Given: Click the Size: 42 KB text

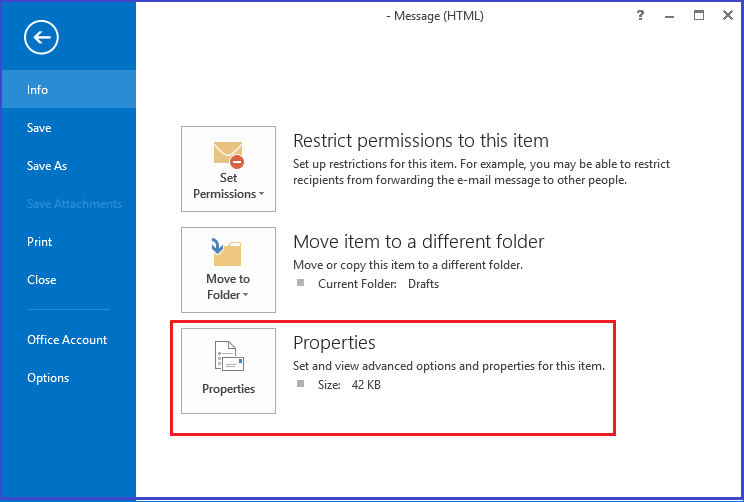Looking at the screenshot, I should 349,384.
